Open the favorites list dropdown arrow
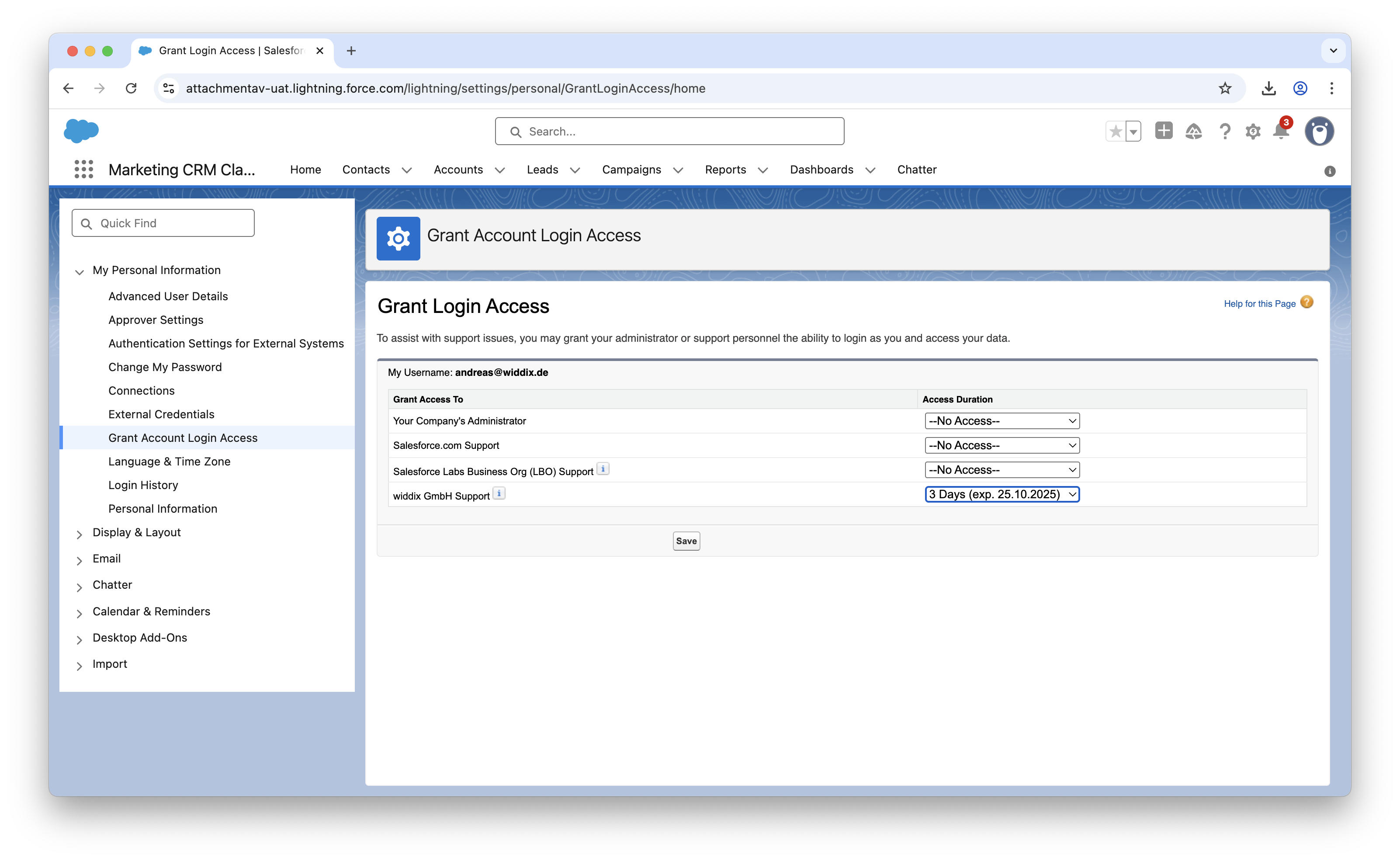This screenshot has height=861, width=1400. [1133, 132]
